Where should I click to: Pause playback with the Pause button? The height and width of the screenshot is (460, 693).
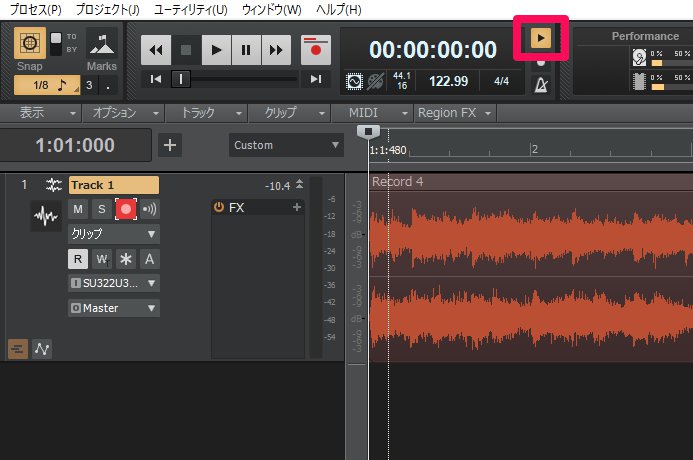click(246, 48)
